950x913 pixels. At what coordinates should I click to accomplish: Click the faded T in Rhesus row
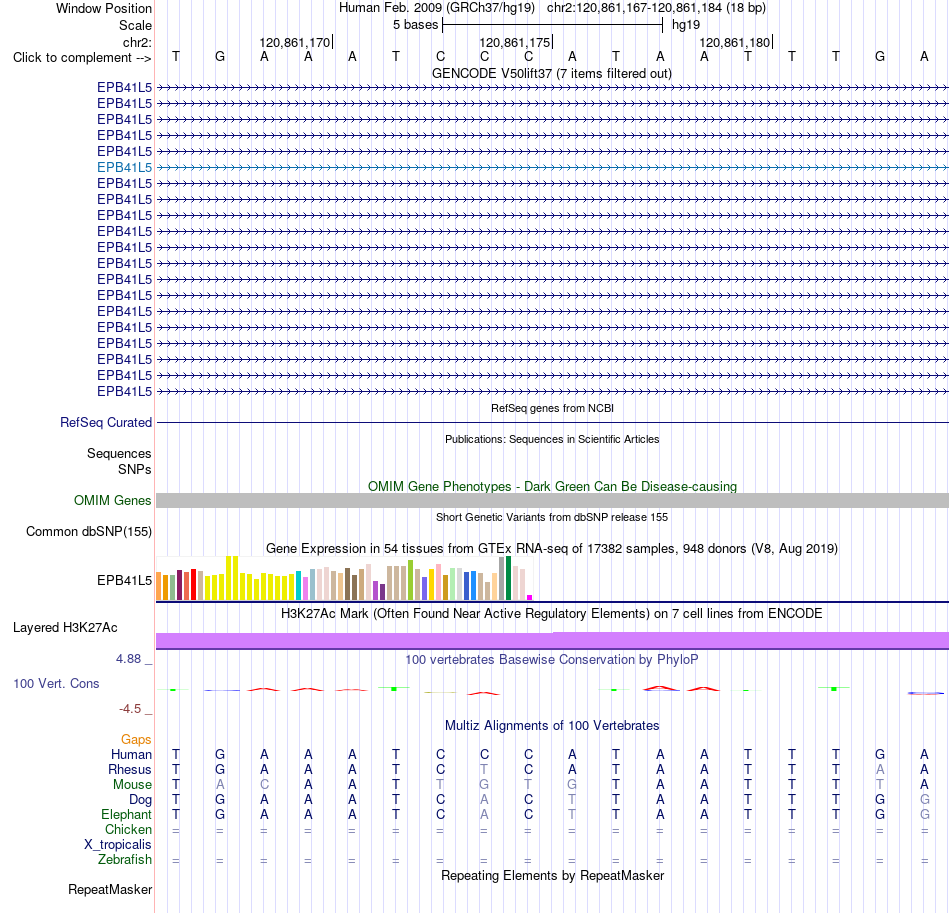(x=484, y=769)
